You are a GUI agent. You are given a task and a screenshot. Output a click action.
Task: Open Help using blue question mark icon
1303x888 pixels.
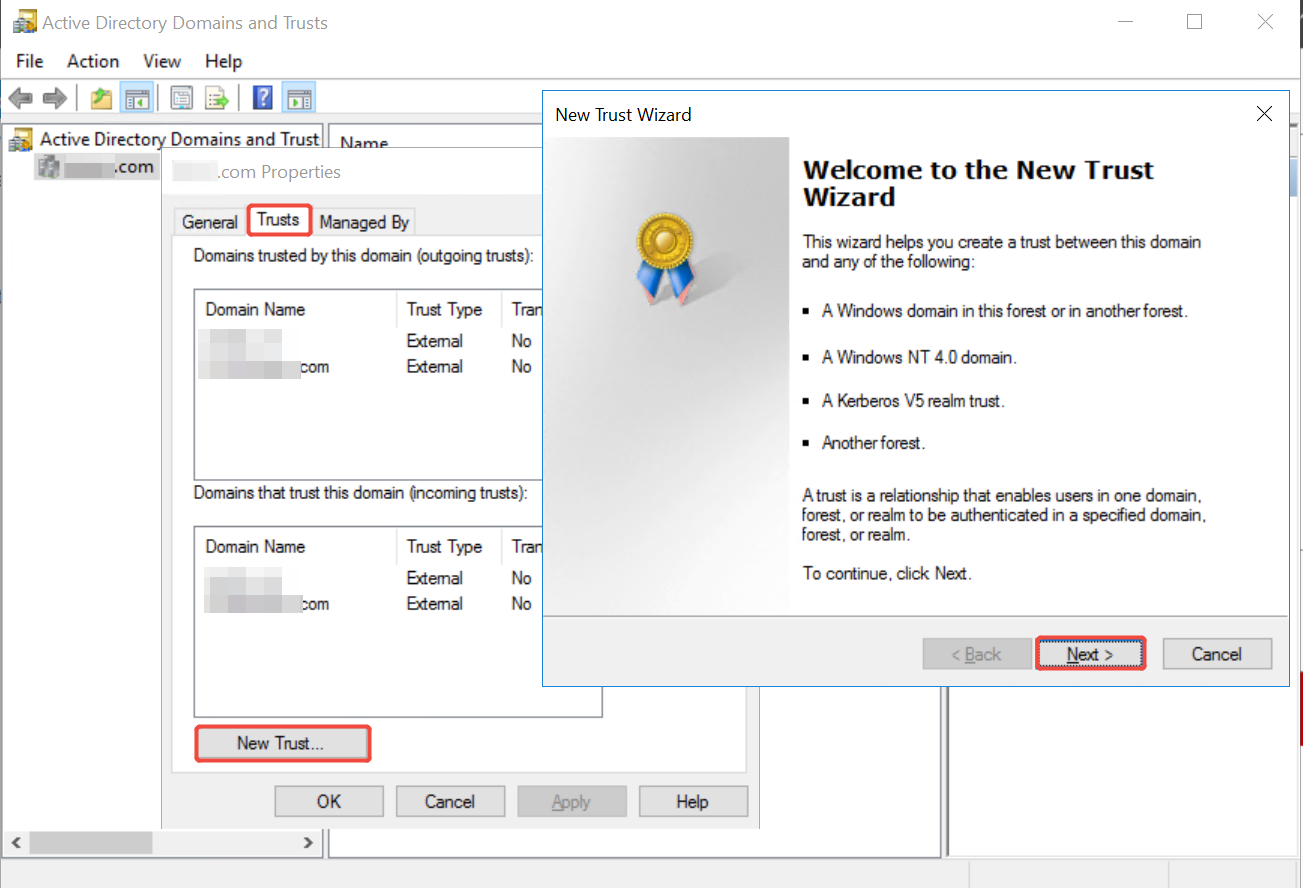tap(263, 98)
